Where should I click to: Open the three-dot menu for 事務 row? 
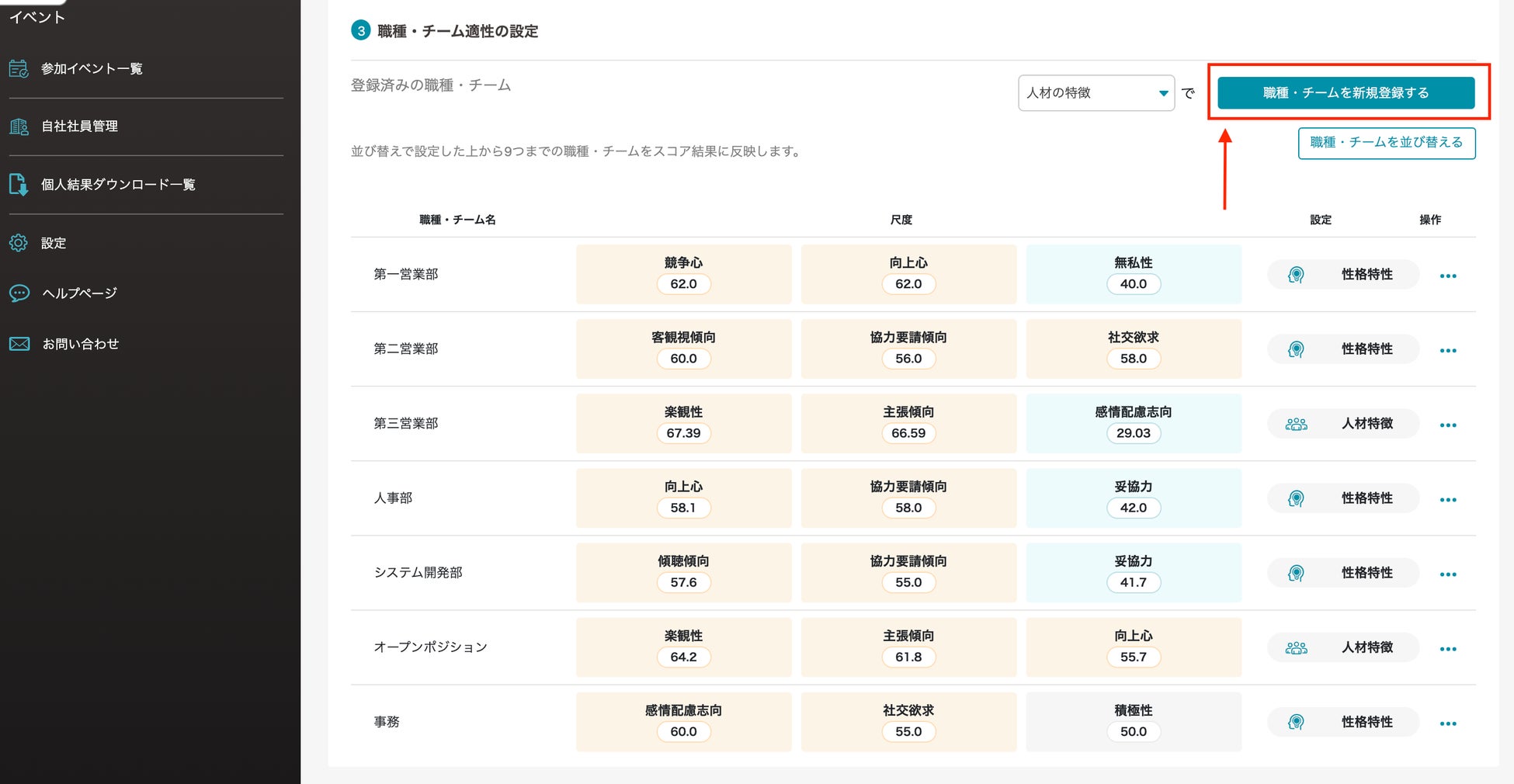1447,723
